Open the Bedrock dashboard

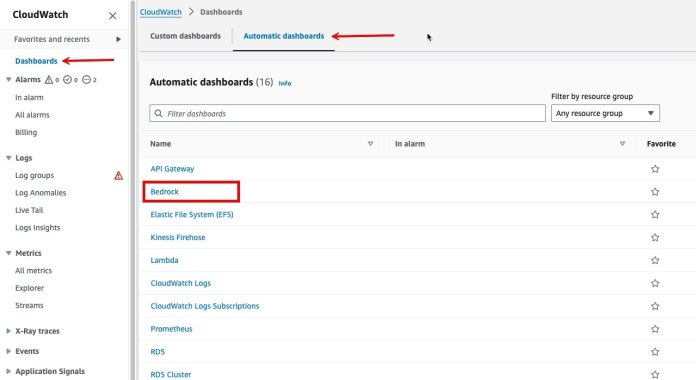(x=165, y=192)
